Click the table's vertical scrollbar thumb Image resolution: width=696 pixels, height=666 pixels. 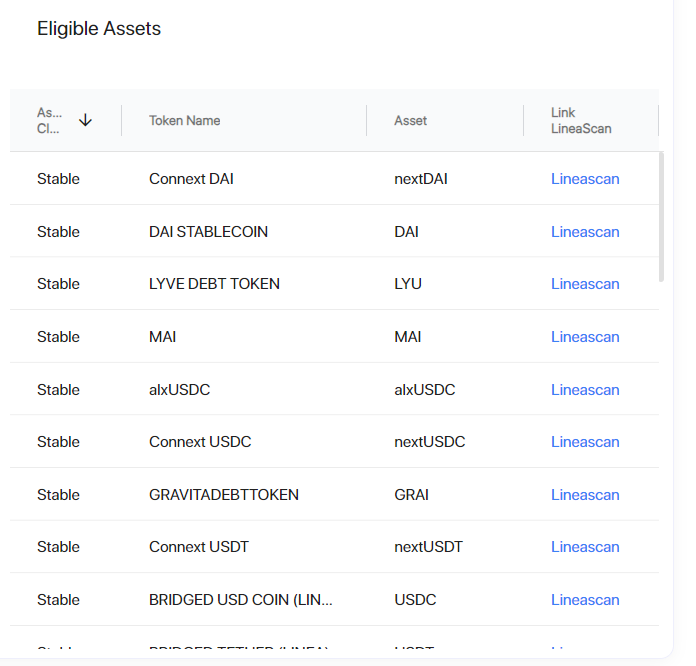pyautogui.click(x=661, y=217)
